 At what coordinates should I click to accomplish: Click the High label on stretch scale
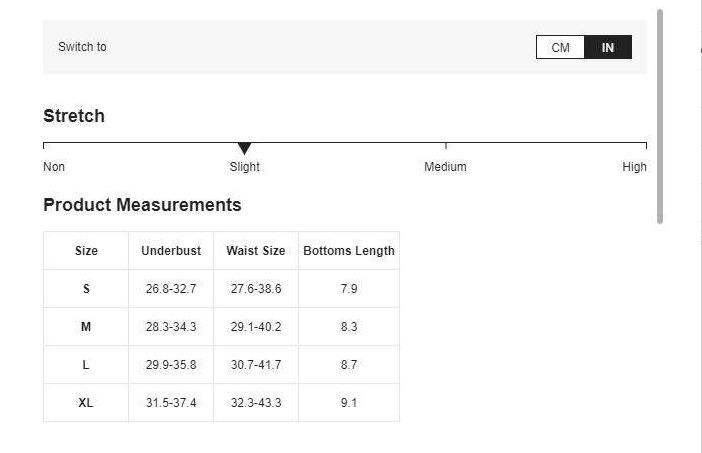coord(634,167)
